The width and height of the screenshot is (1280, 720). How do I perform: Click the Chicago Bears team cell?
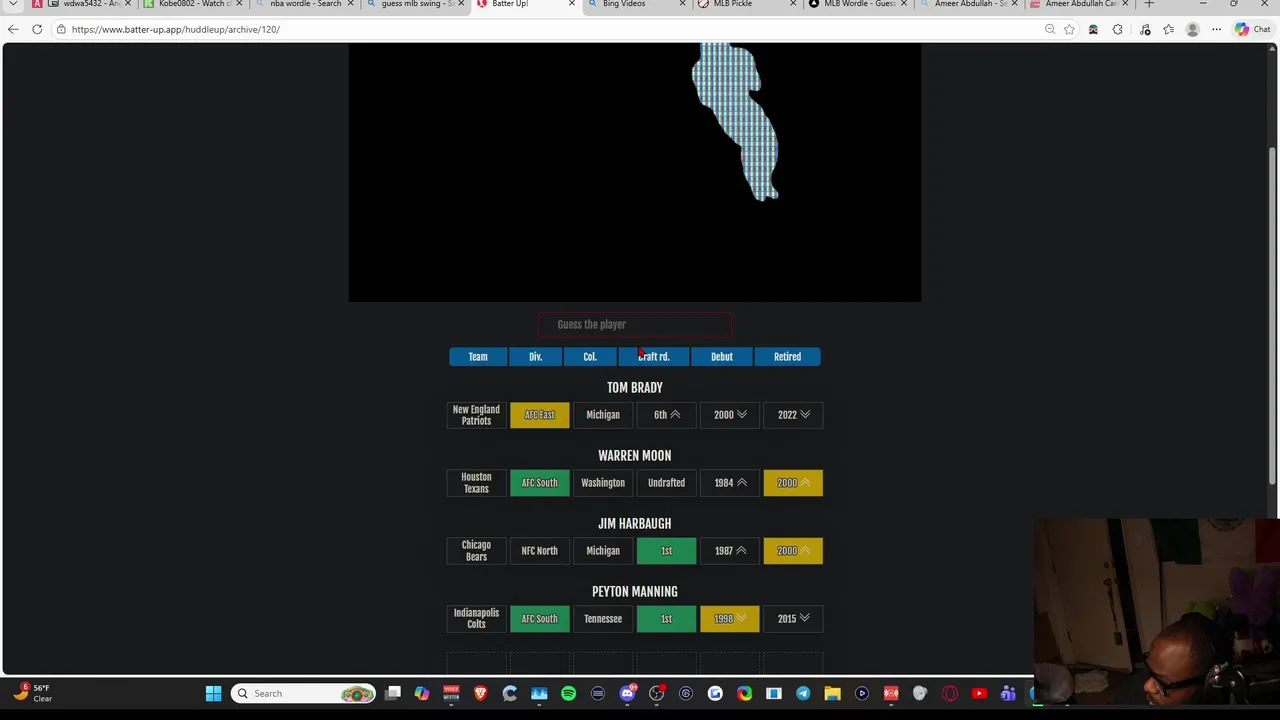point(476,551)
